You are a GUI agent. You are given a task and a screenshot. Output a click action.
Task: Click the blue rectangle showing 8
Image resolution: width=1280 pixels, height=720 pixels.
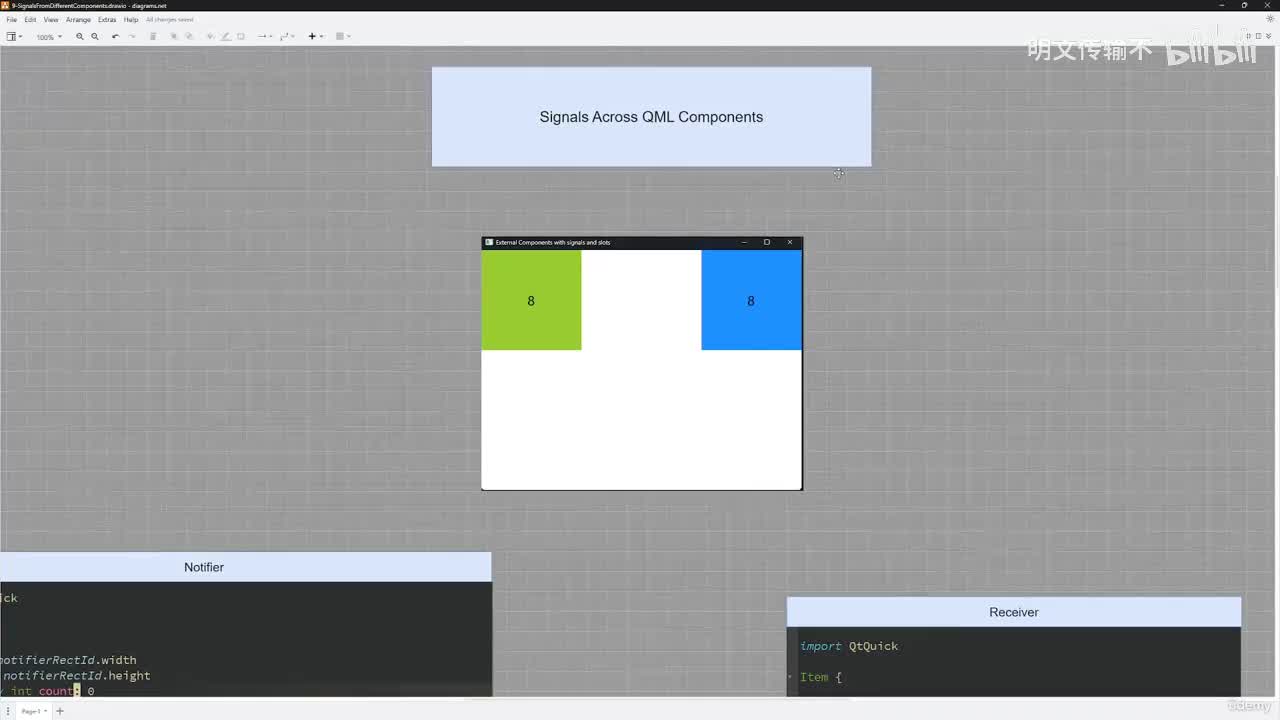751,300
